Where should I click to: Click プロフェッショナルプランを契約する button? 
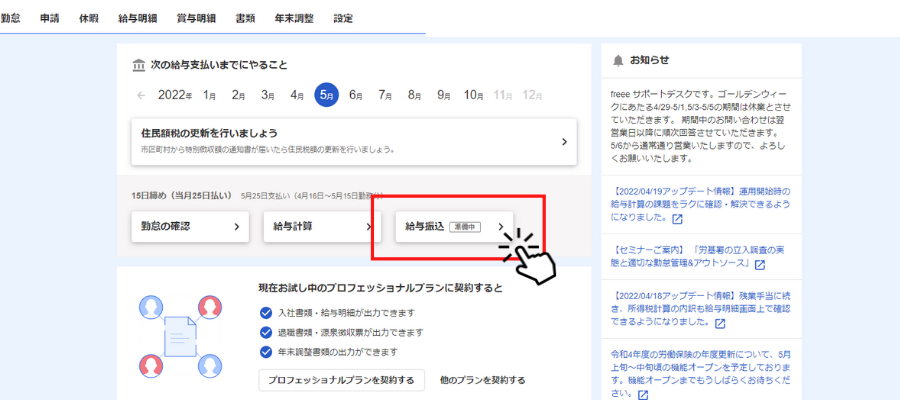(341, 380)
